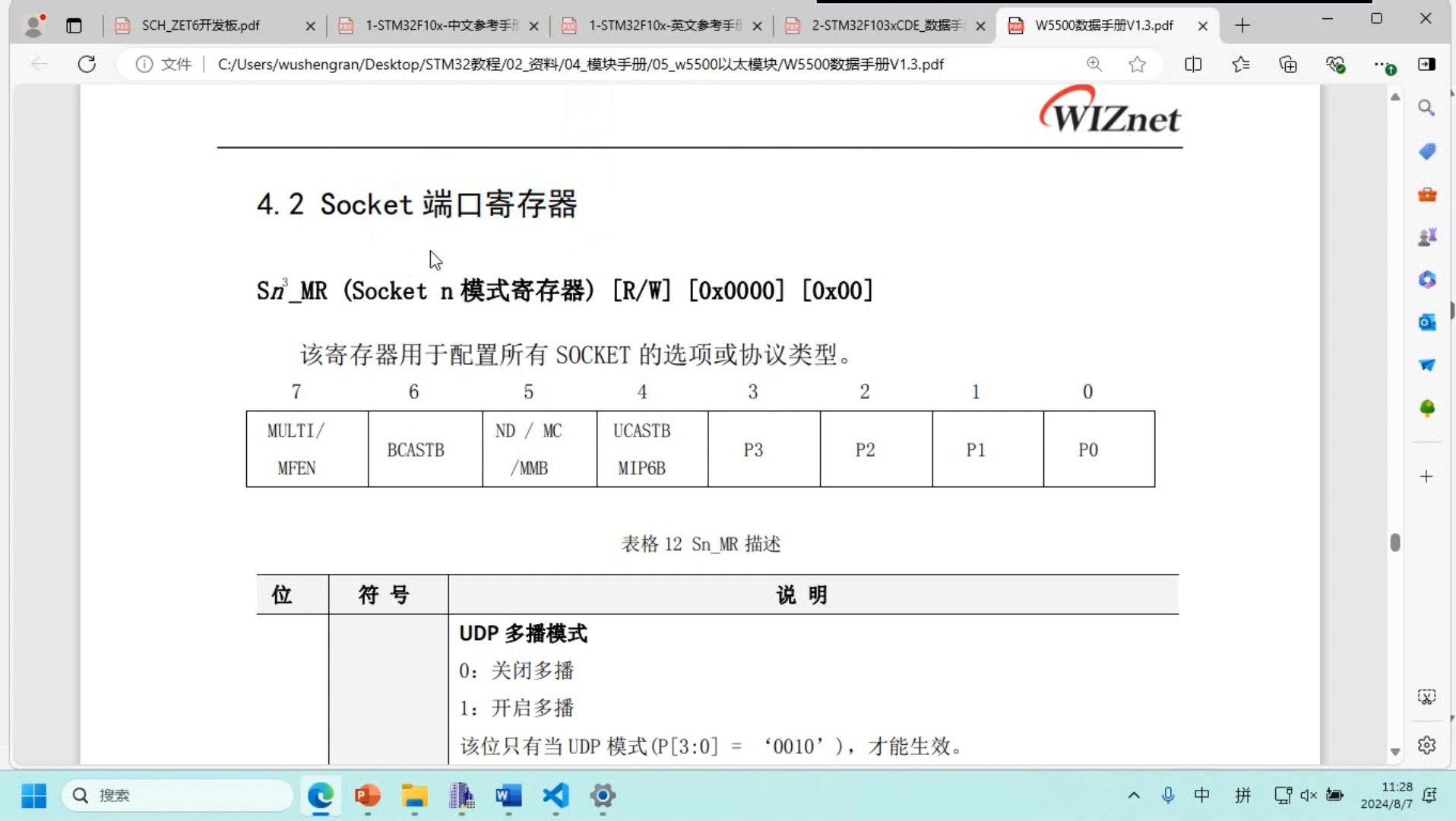The image size is (1456, 821).
Task: Select the W5500数据手册V1.3.pdf tab
Action: coord(1103,26)
